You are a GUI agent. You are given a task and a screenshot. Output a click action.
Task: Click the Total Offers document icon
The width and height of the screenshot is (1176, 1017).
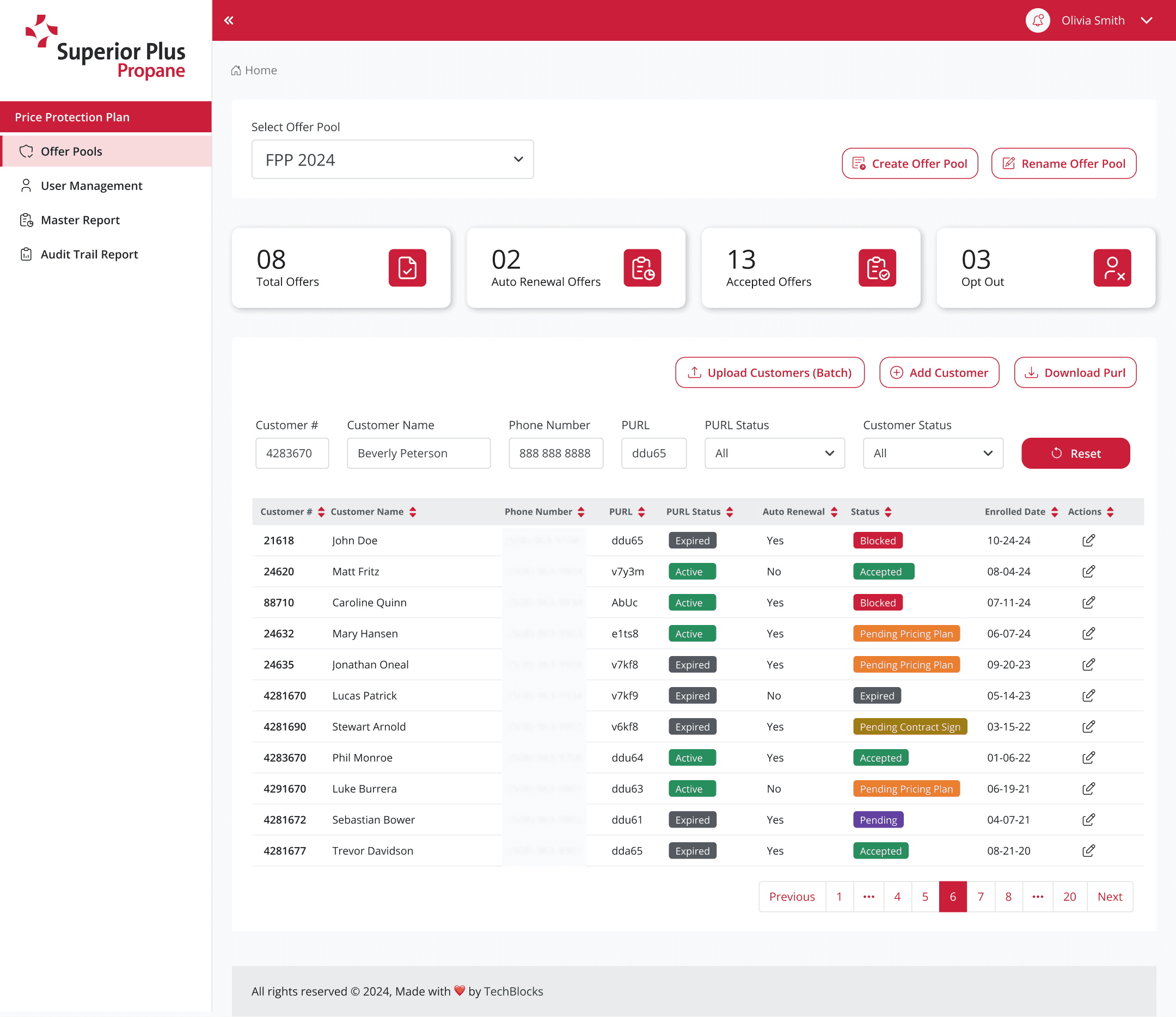click(x=407, y=267)
